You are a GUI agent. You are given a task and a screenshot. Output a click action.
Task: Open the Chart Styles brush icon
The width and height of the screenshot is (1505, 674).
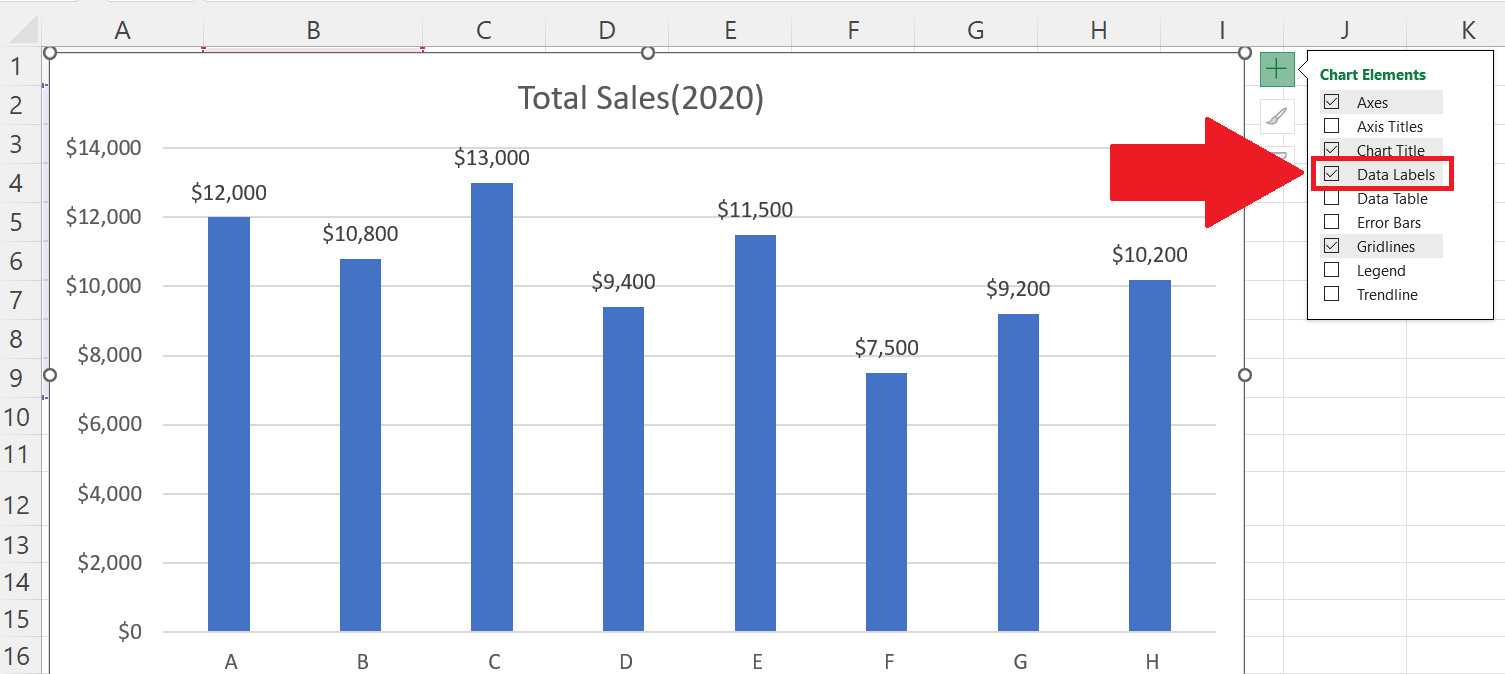coord(1276,115)
